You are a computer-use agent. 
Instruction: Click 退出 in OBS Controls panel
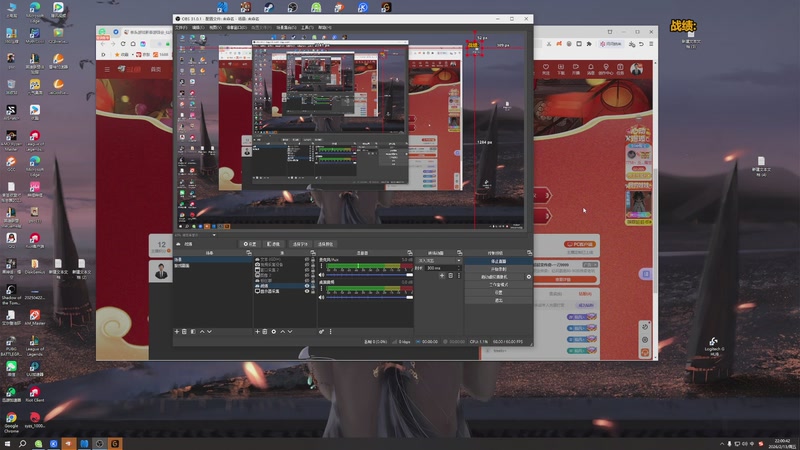(498, 301)
